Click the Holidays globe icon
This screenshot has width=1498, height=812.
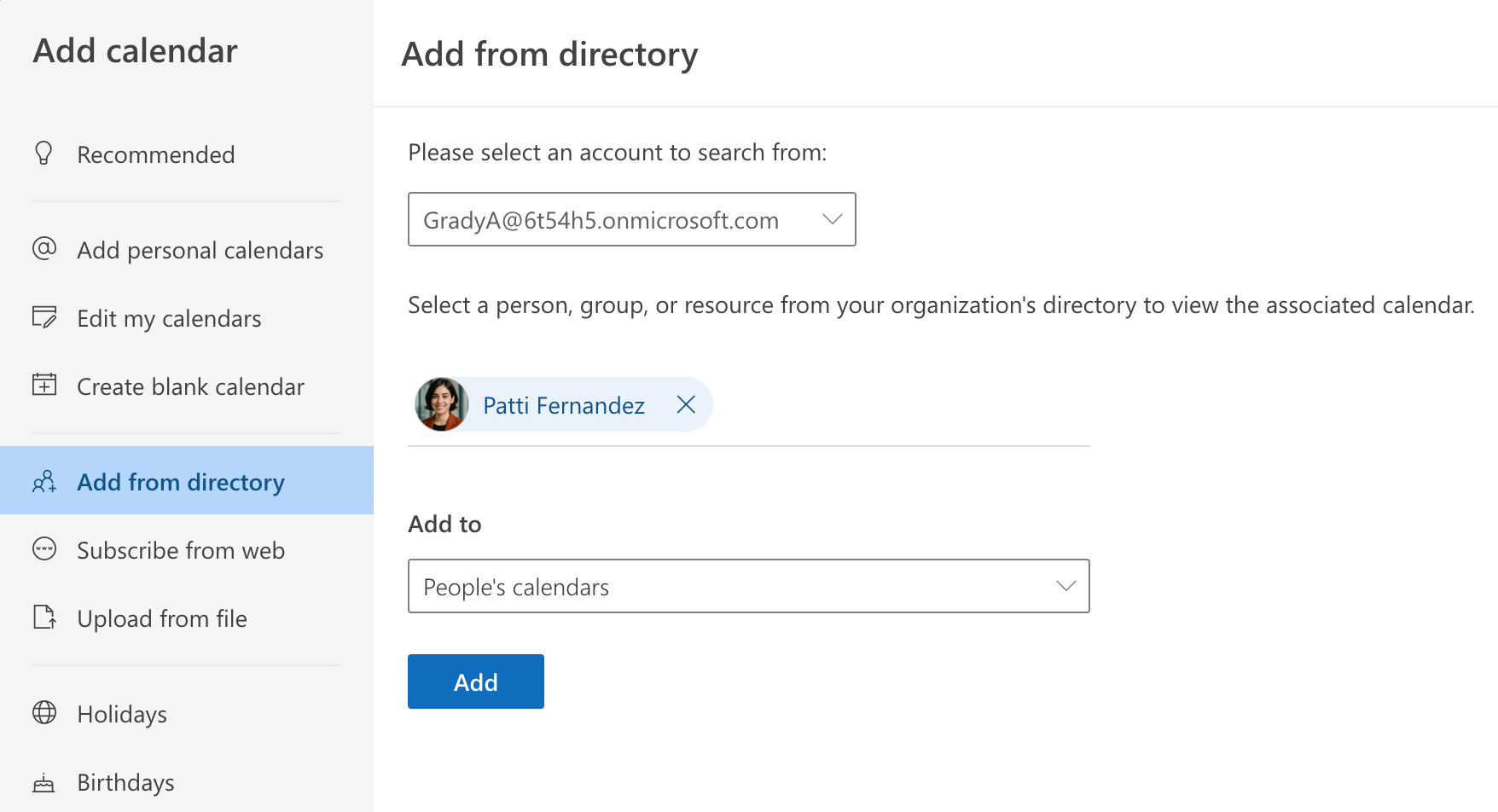[44, 713]
